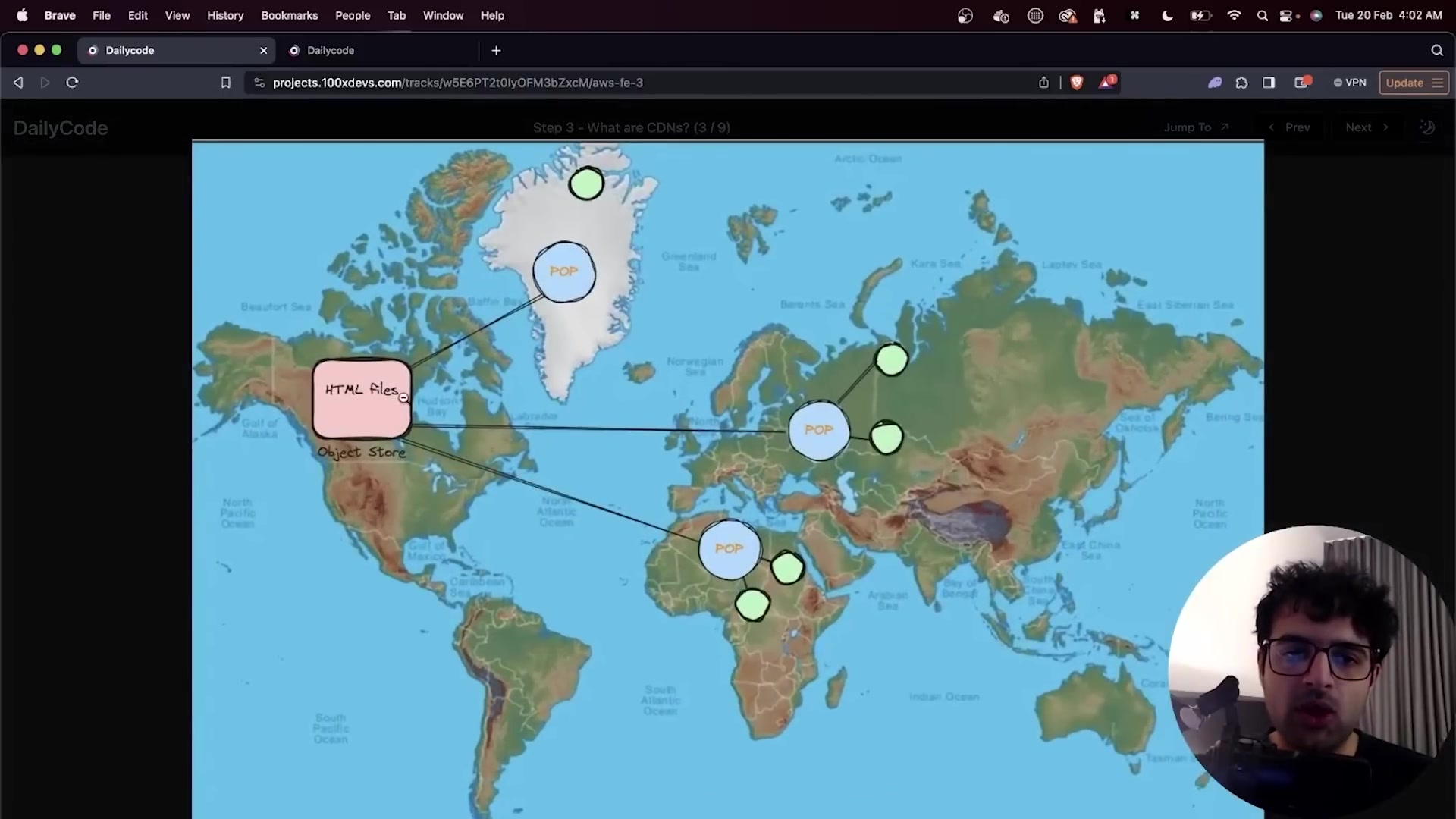Click the POP circle over Africa
The width and height of the screenshot is (1456, 819).
(729, 549)
